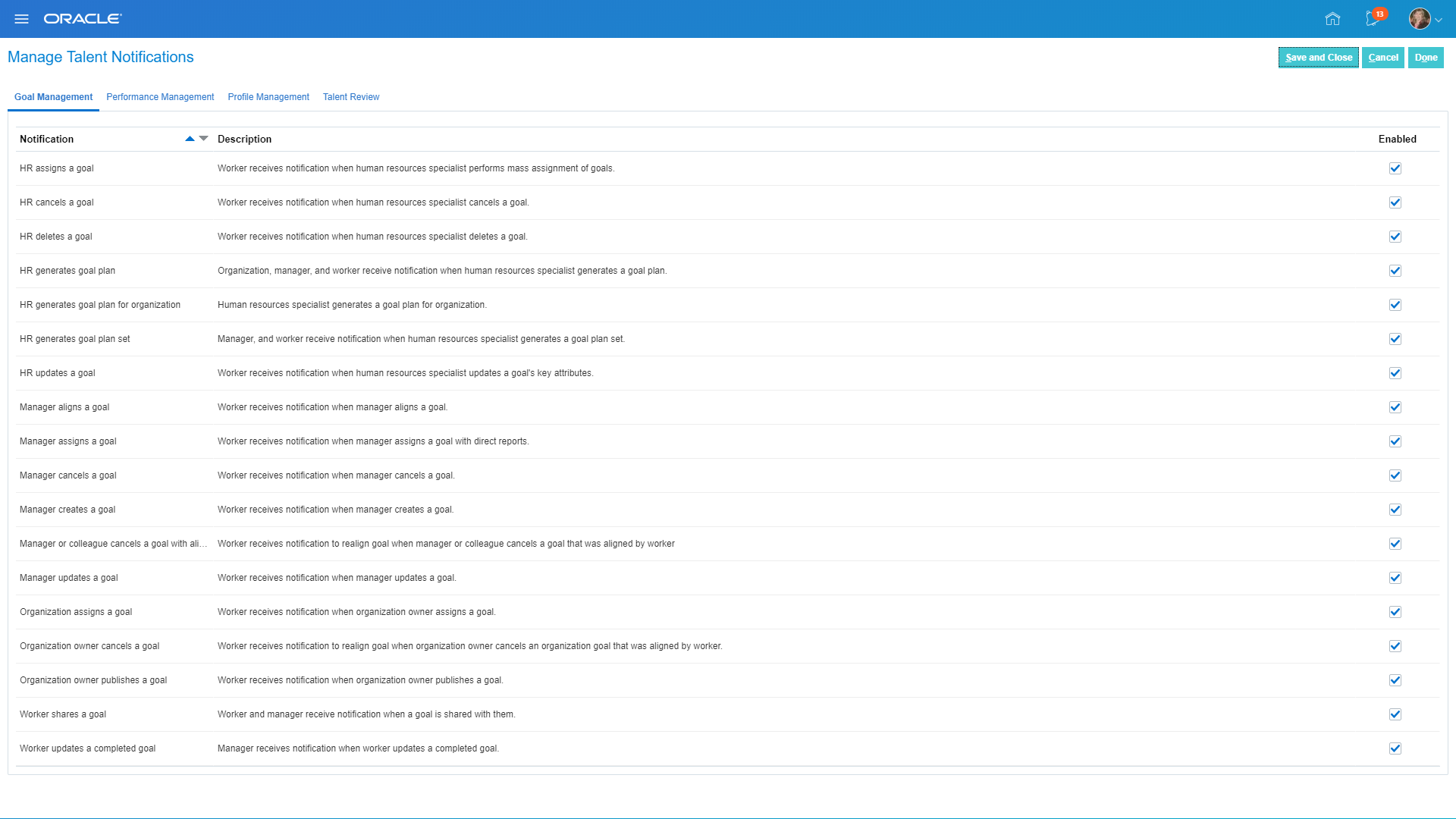Toggle HR assigns a goal checkbox
Image resolution: width=1456 pixels, height=819 pixels.
pyautogui.click(x=1395, y=167)
